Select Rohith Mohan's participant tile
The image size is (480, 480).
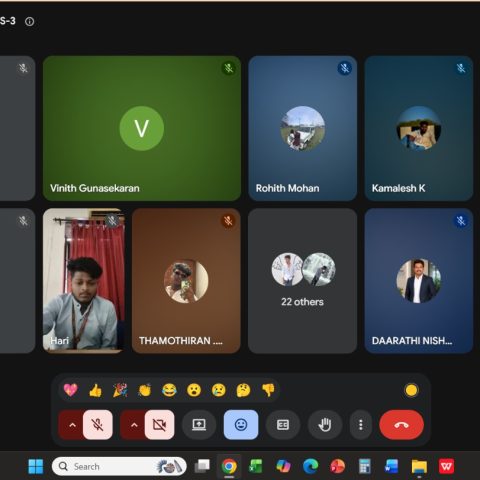(303, 128)
